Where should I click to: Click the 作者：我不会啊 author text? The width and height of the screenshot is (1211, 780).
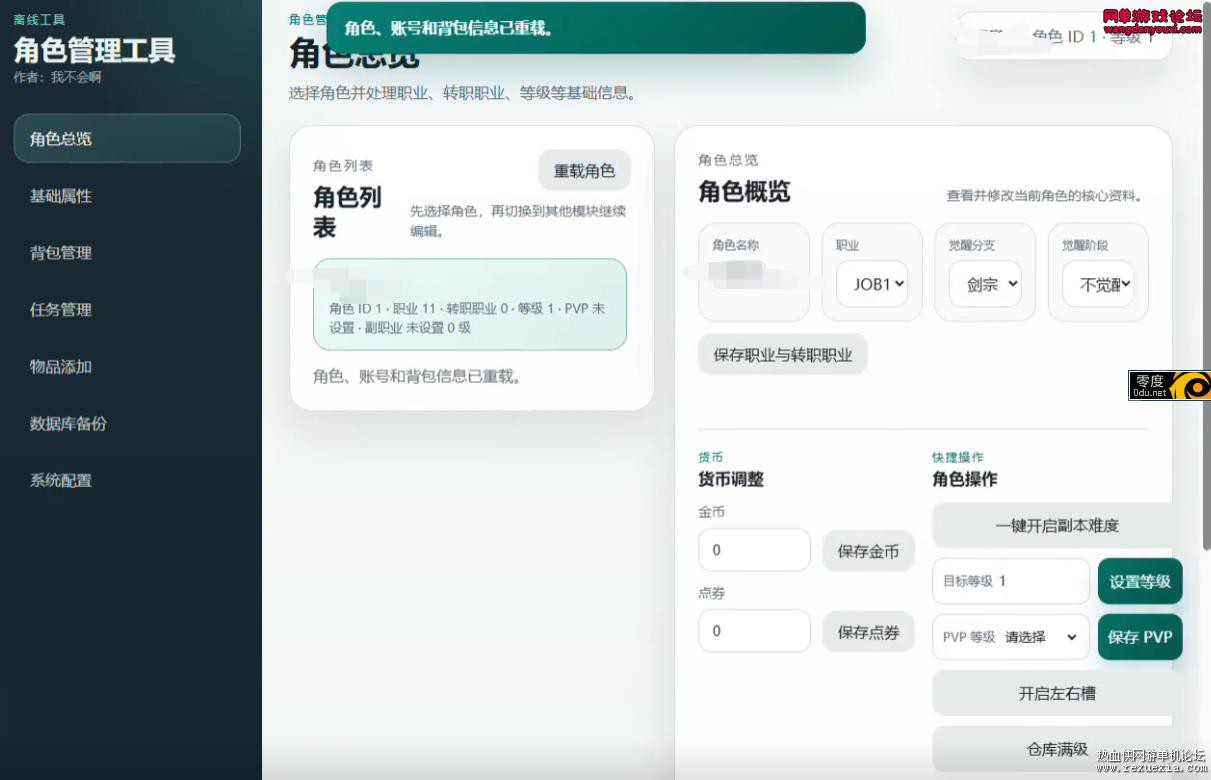coord(58,77)
